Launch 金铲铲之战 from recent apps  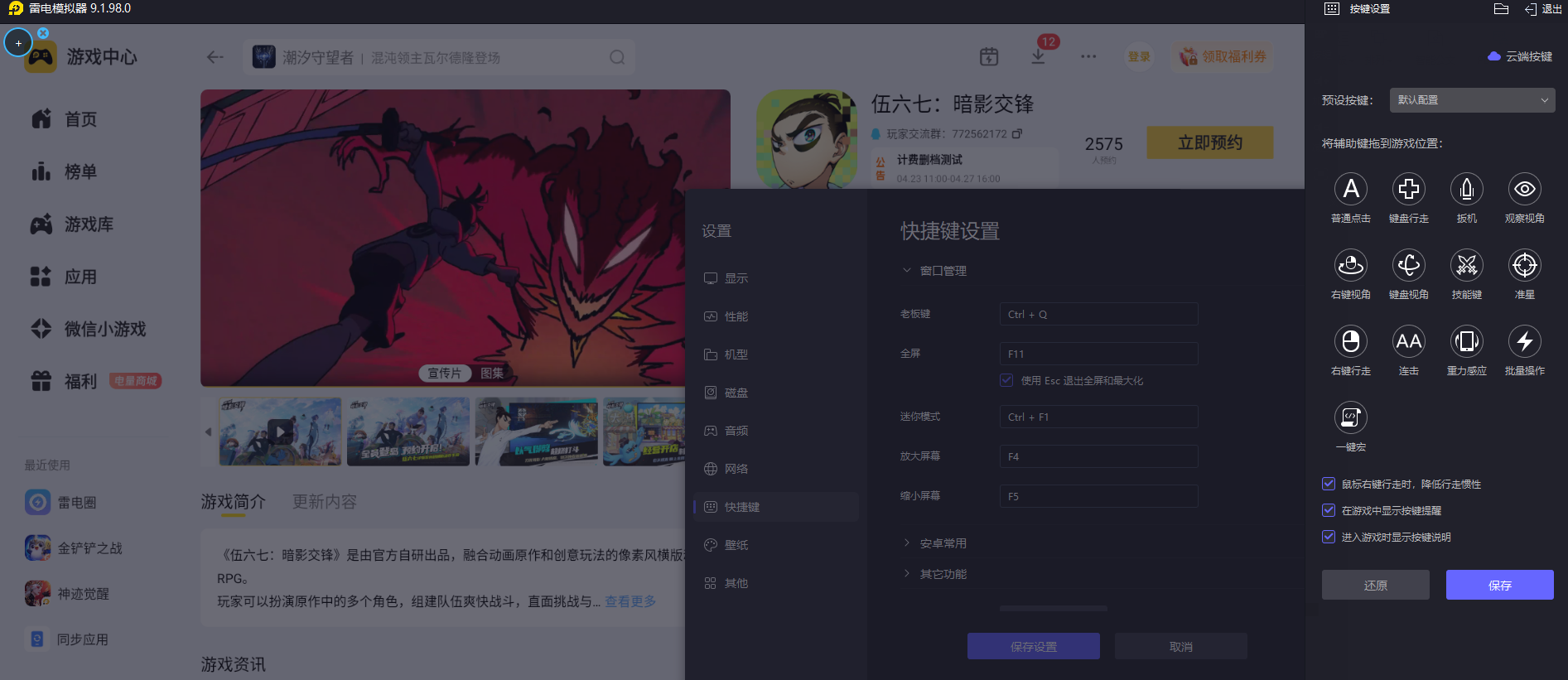click(73, 548)
